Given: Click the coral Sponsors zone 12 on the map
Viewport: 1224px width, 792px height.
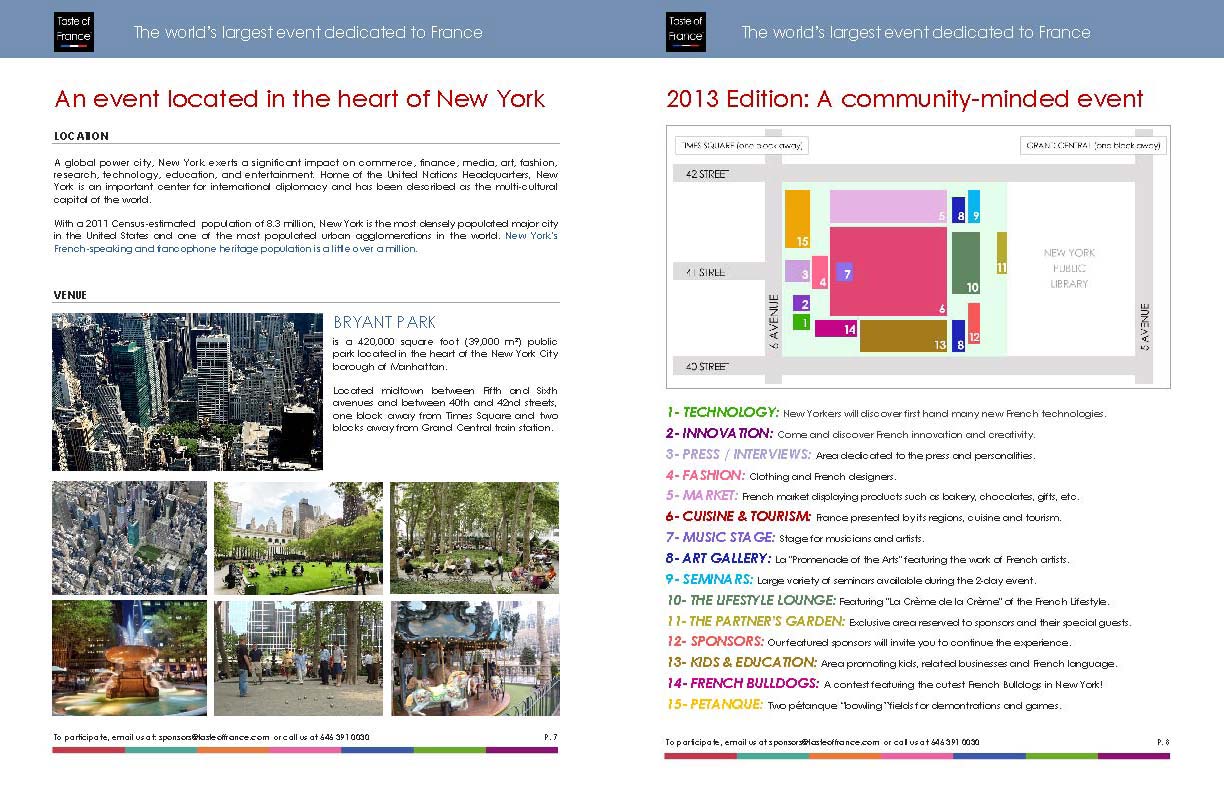Looking at the screenshot, I should point(974,325).
